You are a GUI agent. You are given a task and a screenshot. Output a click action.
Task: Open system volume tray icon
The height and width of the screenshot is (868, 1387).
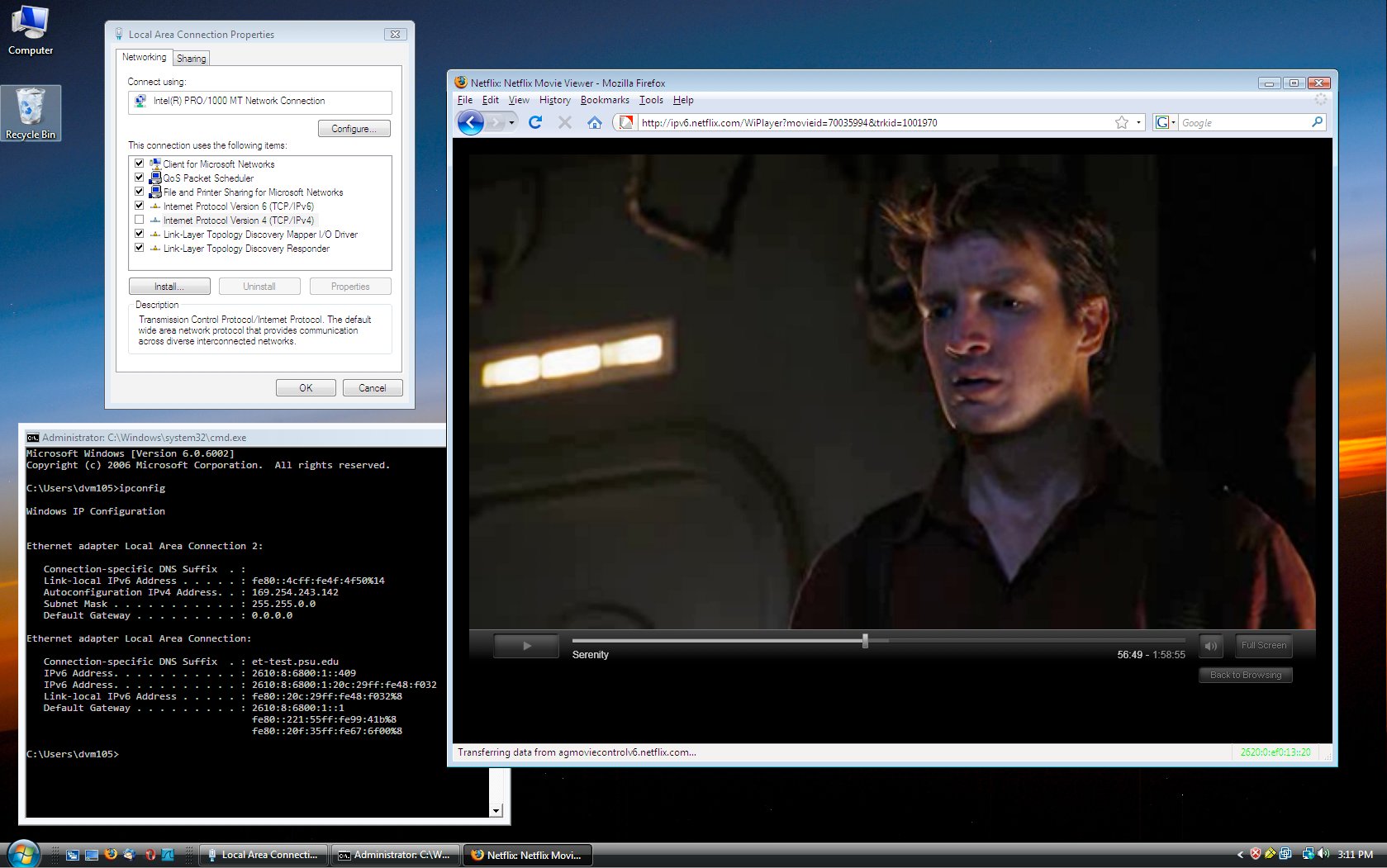[x=1323, y=854]
